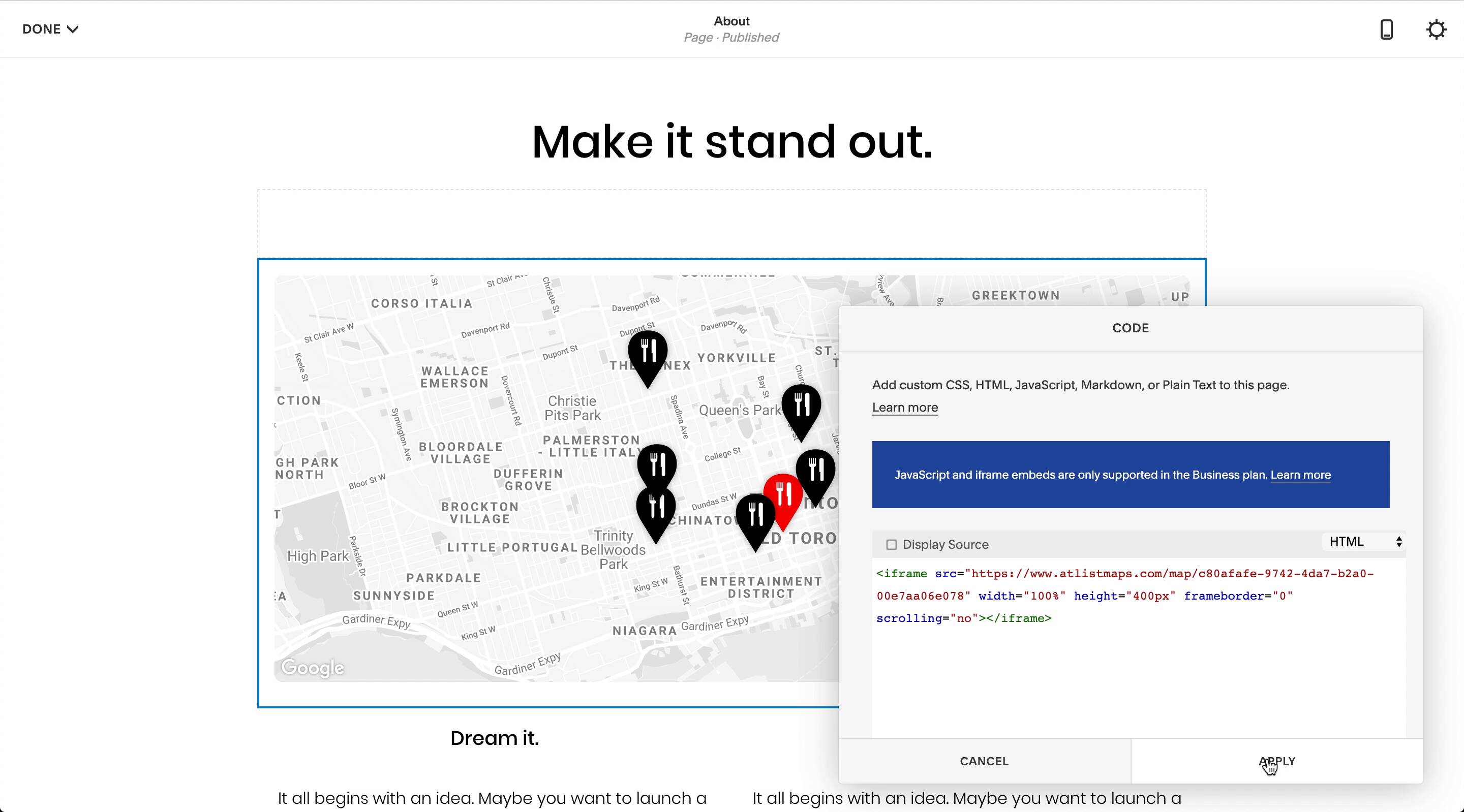This screenshot has width=1464, height=812.
Task: Open Learn more link in Business plan banner
Action: 1300,475
